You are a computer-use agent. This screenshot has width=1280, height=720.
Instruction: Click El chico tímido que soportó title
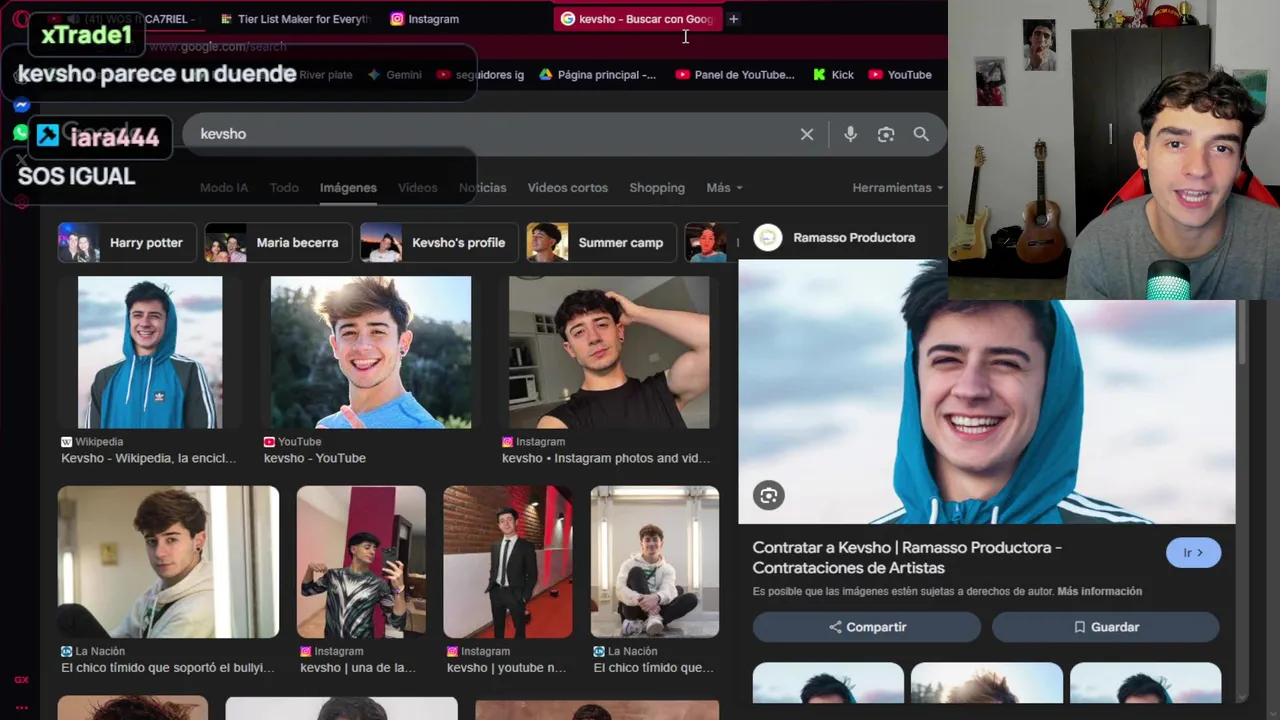click(x=167, y=668)
